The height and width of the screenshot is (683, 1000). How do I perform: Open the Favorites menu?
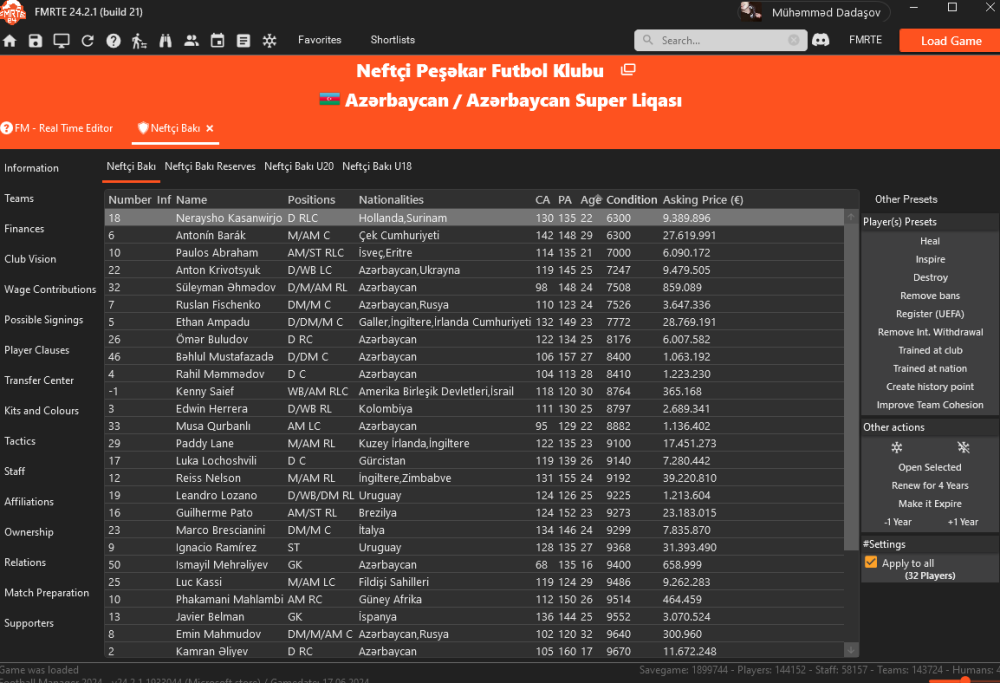coord(320,40)
